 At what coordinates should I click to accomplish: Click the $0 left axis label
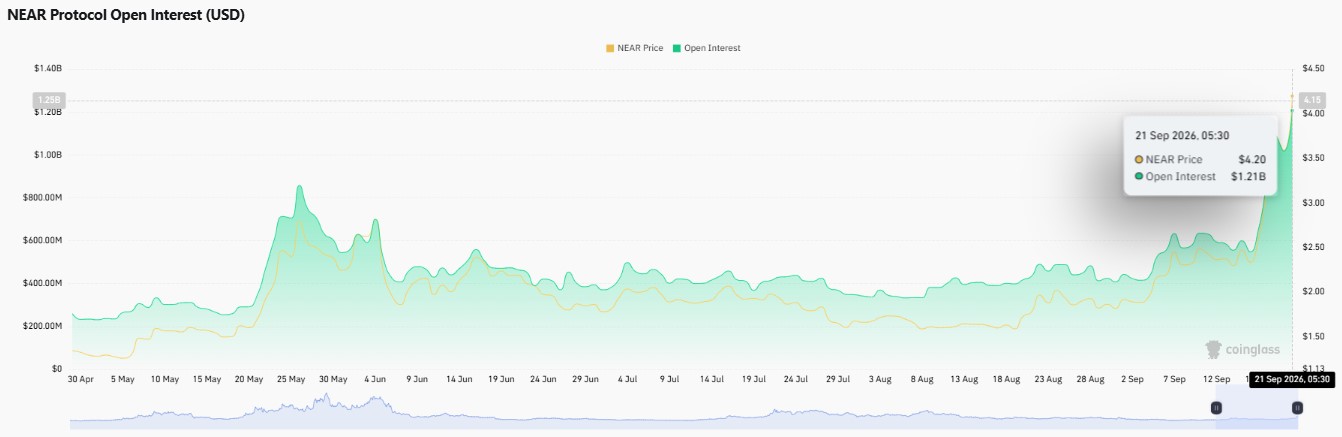pos(57,369)
